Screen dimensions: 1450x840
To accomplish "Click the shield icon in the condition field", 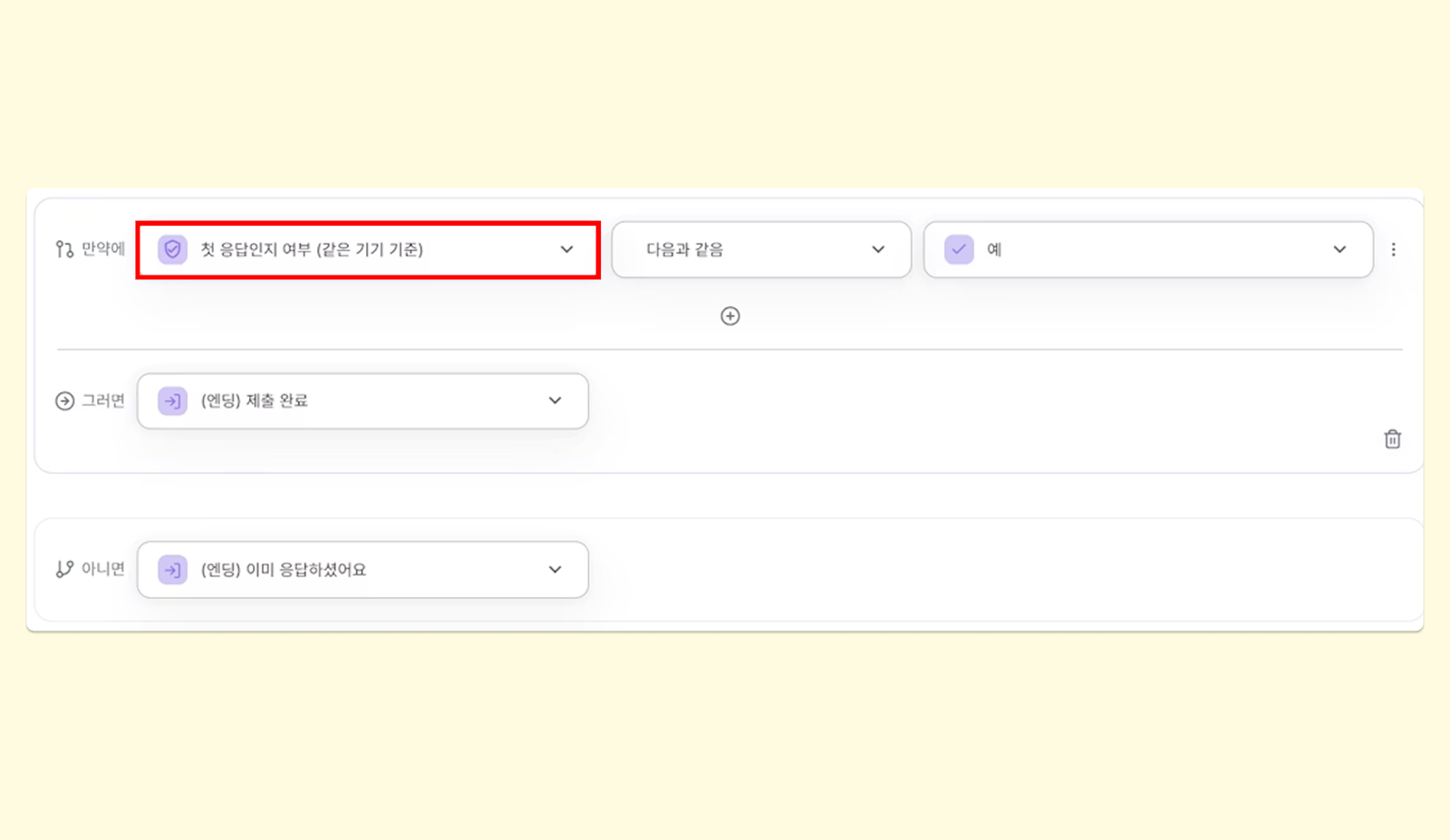I will tap(172, 249).
